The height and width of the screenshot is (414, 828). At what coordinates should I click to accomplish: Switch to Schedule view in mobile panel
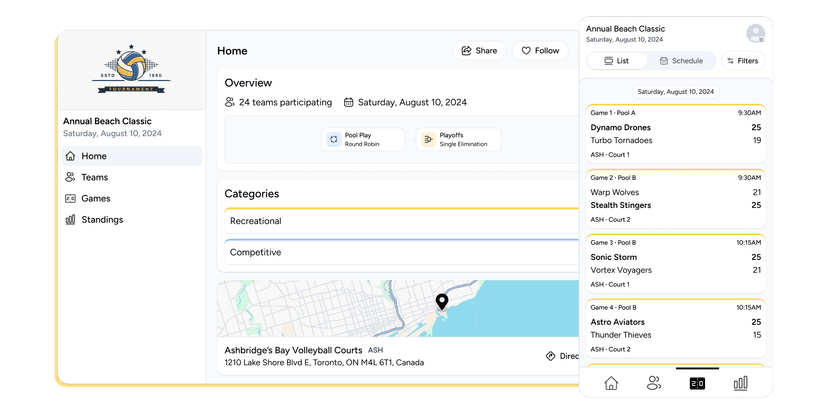681,61
